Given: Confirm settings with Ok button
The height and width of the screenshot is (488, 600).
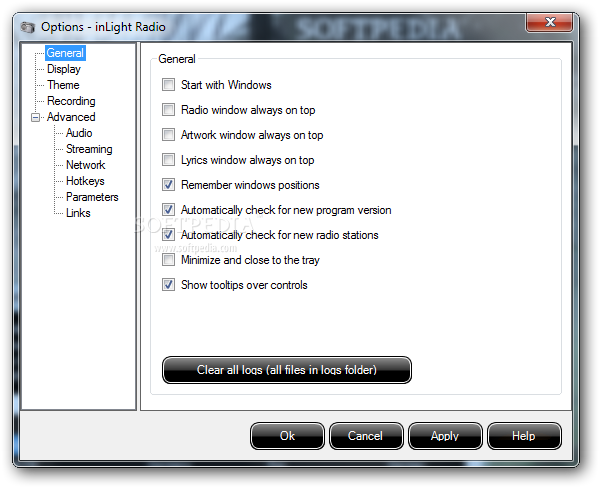Looking at the screenshot, I should point(287,436).
